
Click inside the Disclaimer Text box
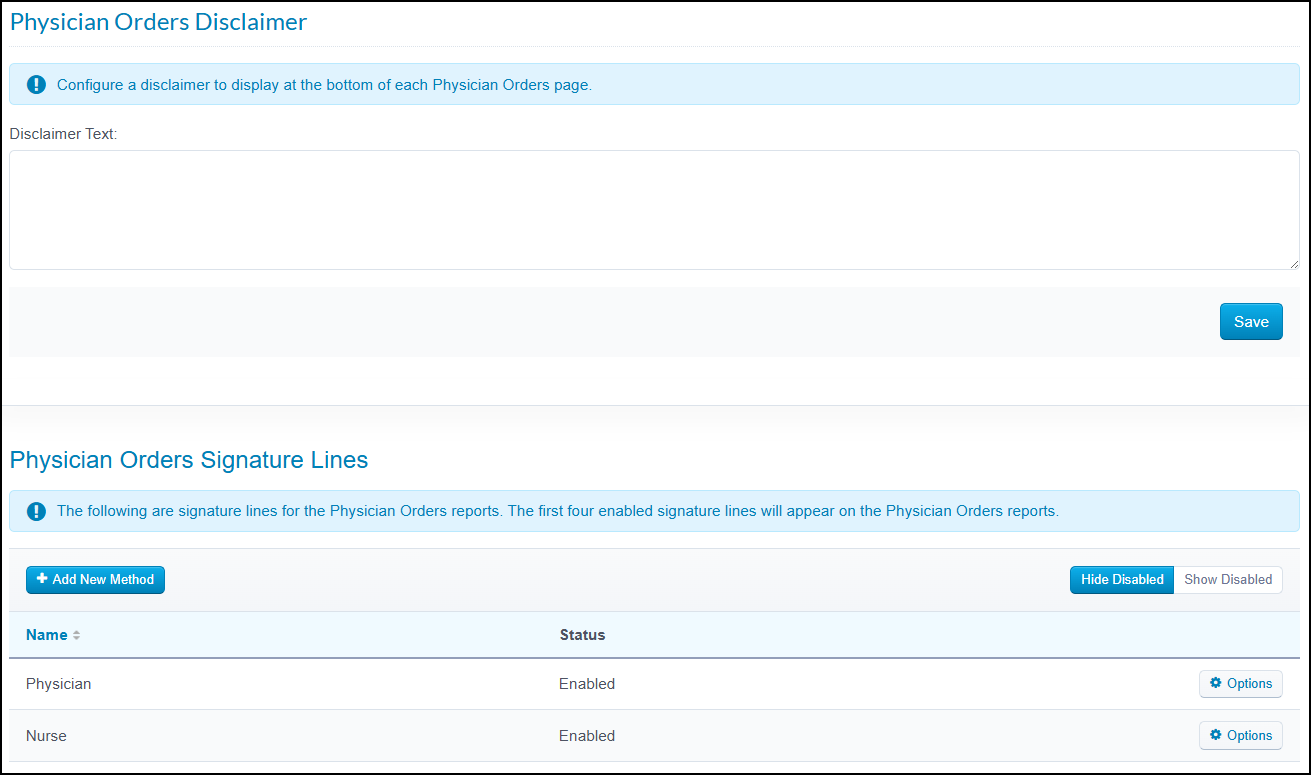tap(654, 210)
